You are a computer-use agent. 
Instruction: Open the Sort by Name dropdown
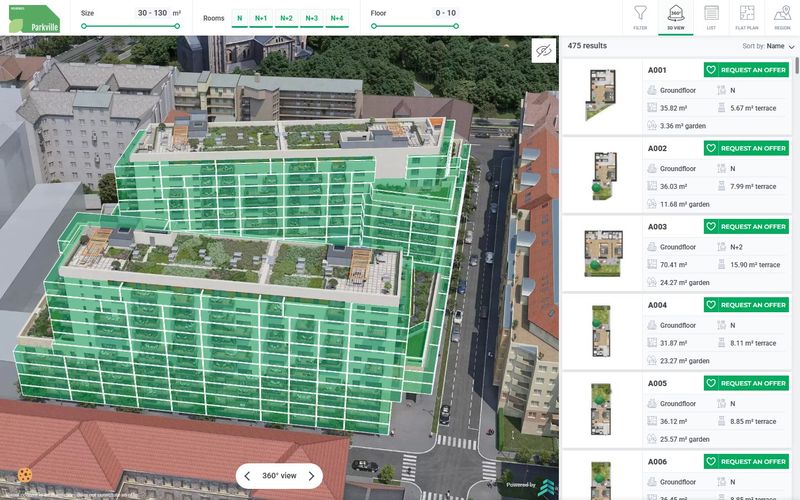tap(768, 46)
